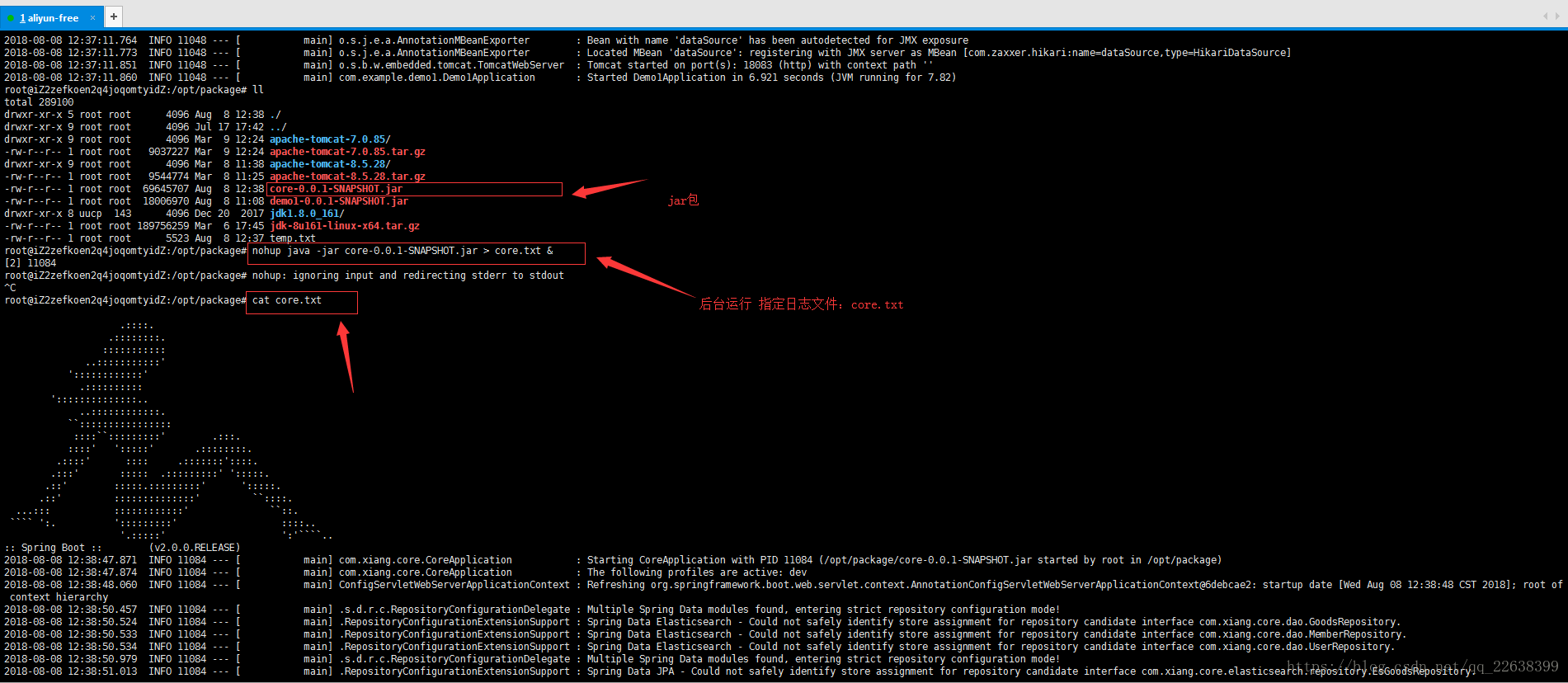
Task: Click the 'total 289100' line
Action: 39,102
